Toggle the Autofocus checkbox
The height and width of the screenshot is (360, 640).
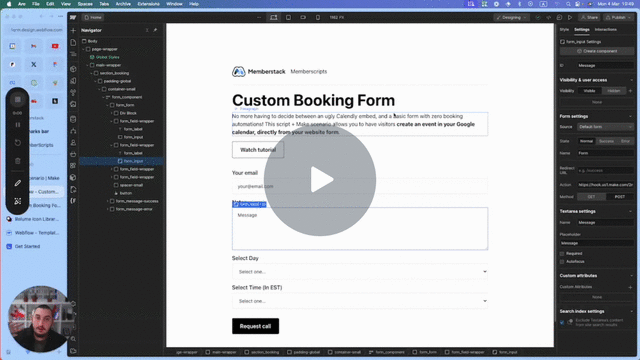pos(562,262)
